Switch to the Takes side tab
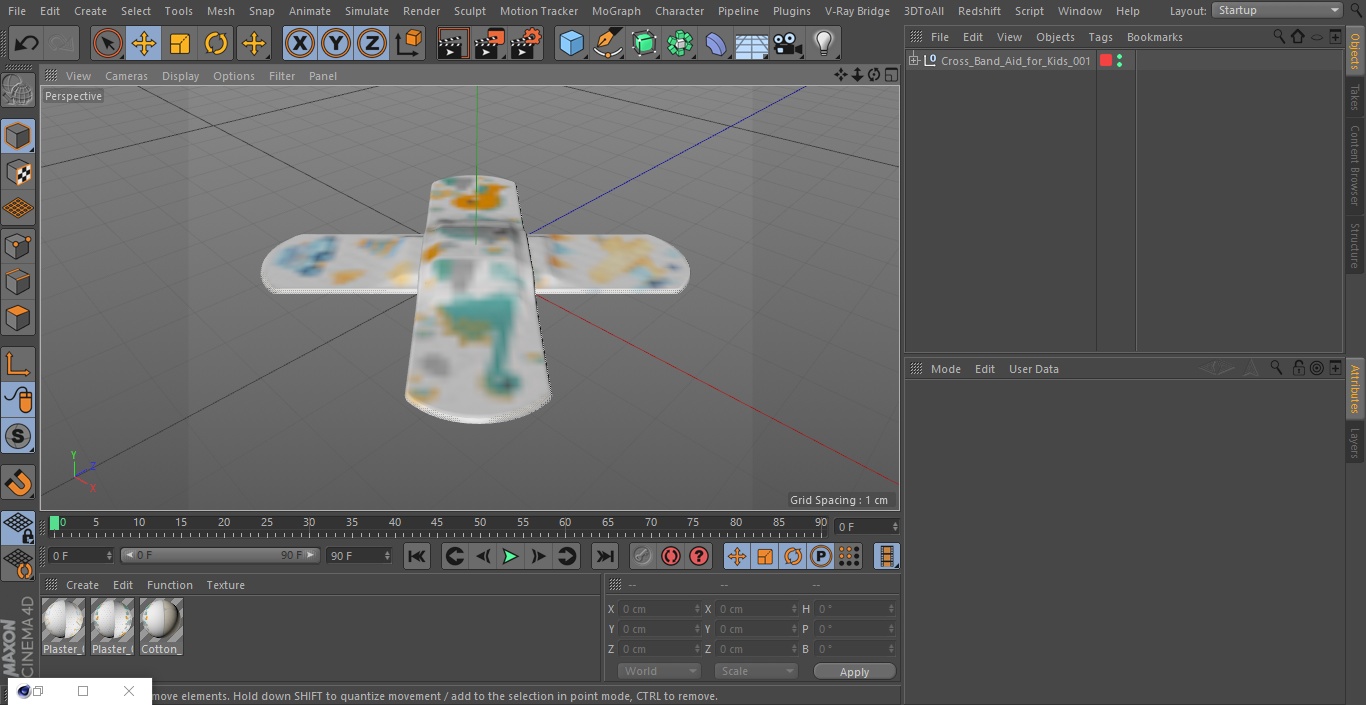1366x705 pixels. [1355, 97]
